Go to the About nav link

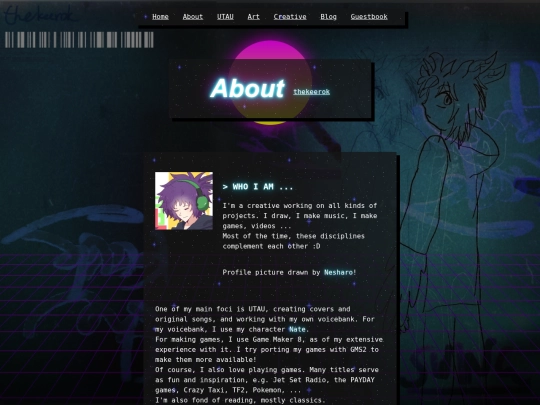[193, 17]
